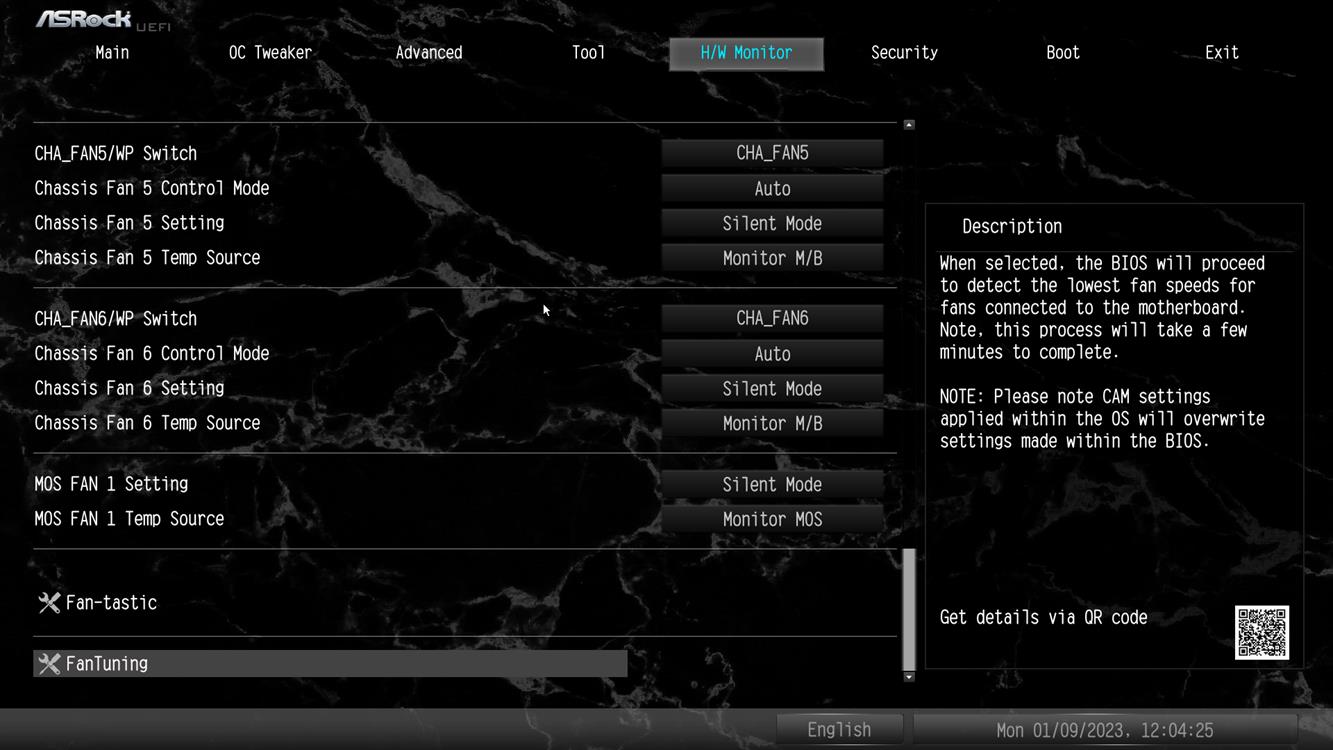
Task: Click 'Get details via QR code' text
Action: coord(1044,618)
